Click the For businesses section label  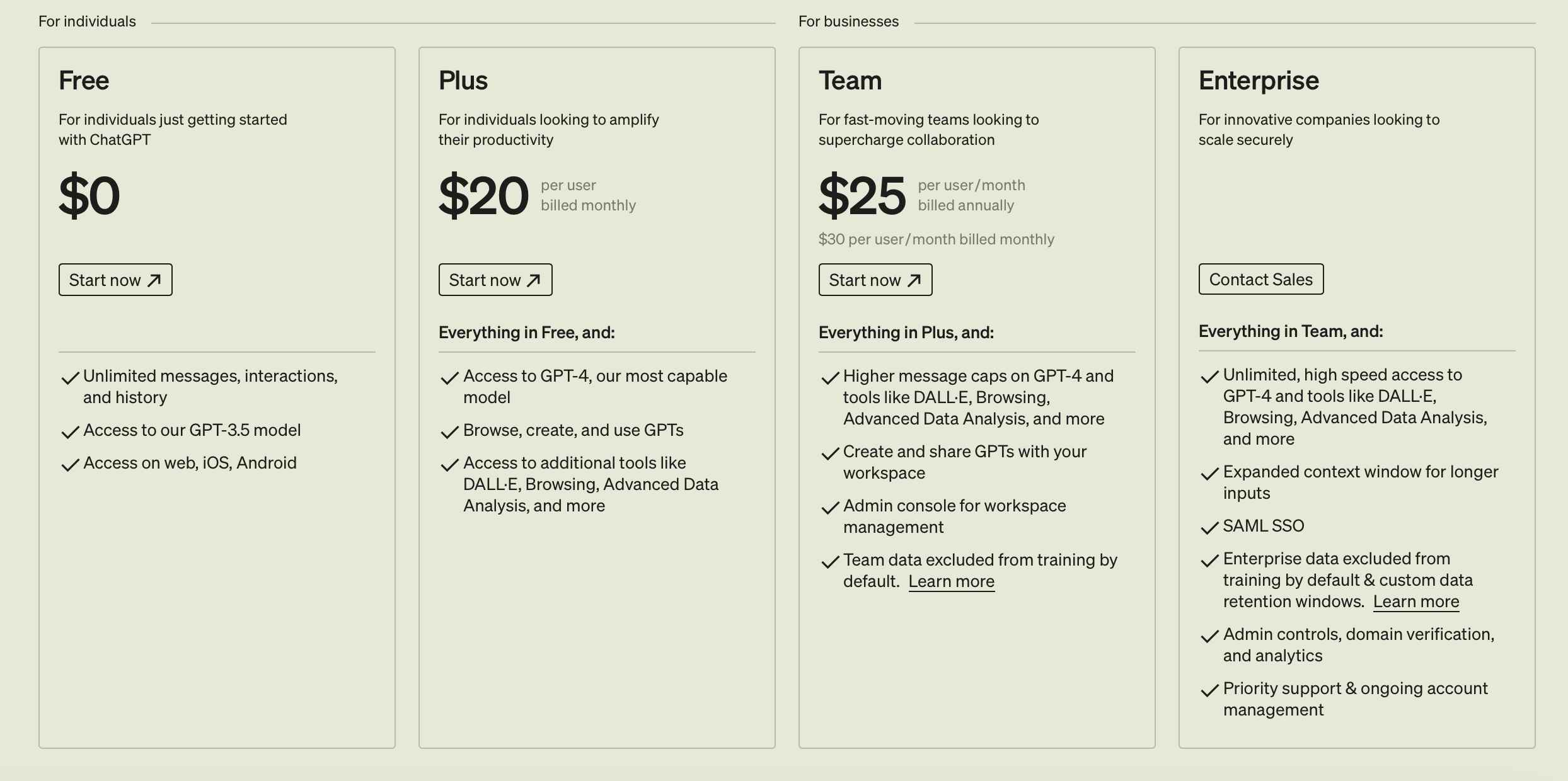point(848,21)
